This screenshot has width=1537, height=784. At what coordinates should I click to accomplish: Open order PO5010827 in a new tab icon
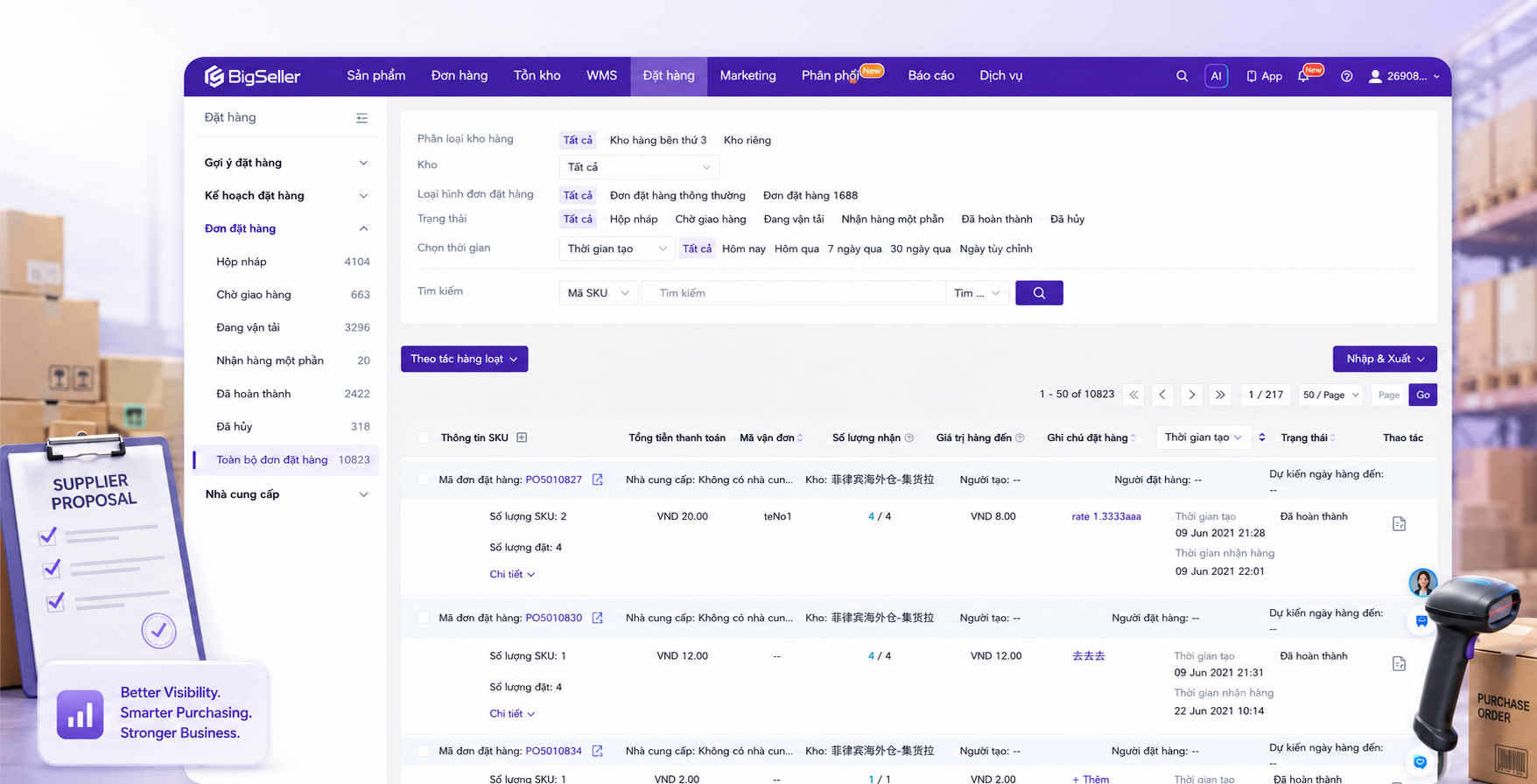[x=597, y=479]
